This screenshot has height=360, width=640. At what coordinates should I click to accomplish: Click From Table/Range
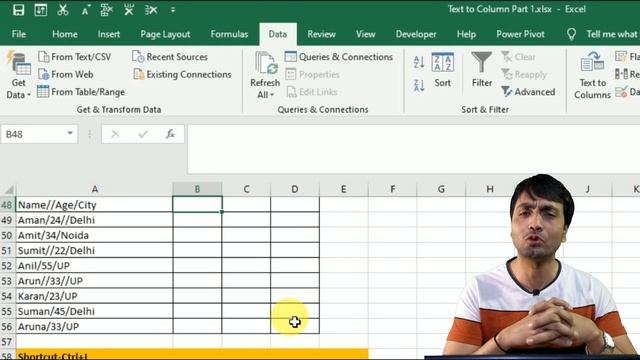tap(81, 92)
